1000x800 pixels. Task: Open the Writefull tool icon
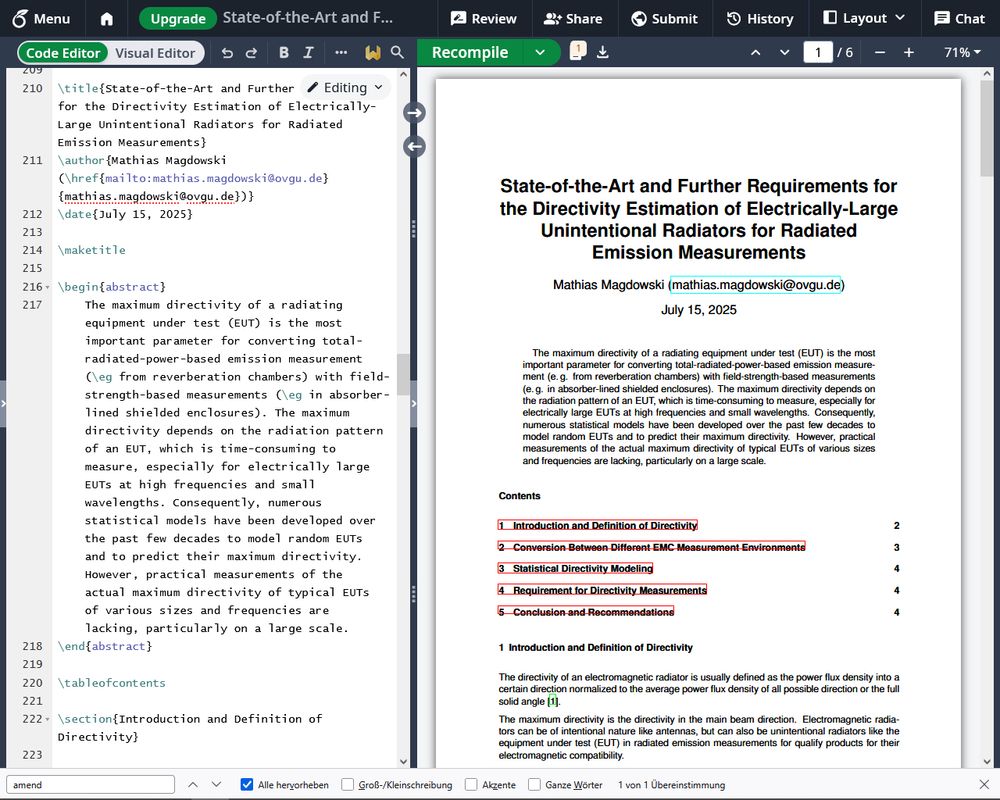point(372,53)
